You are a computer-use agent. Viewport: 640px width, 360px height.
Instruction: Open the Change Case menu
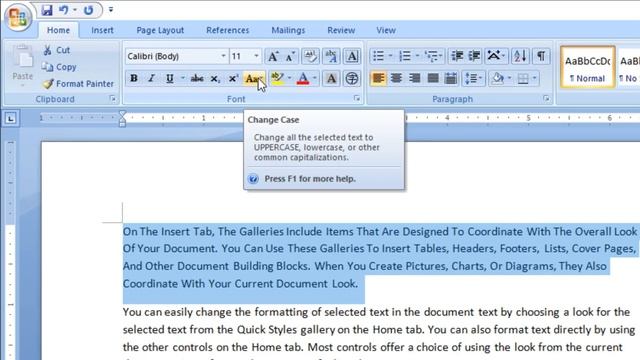(253, 78)
